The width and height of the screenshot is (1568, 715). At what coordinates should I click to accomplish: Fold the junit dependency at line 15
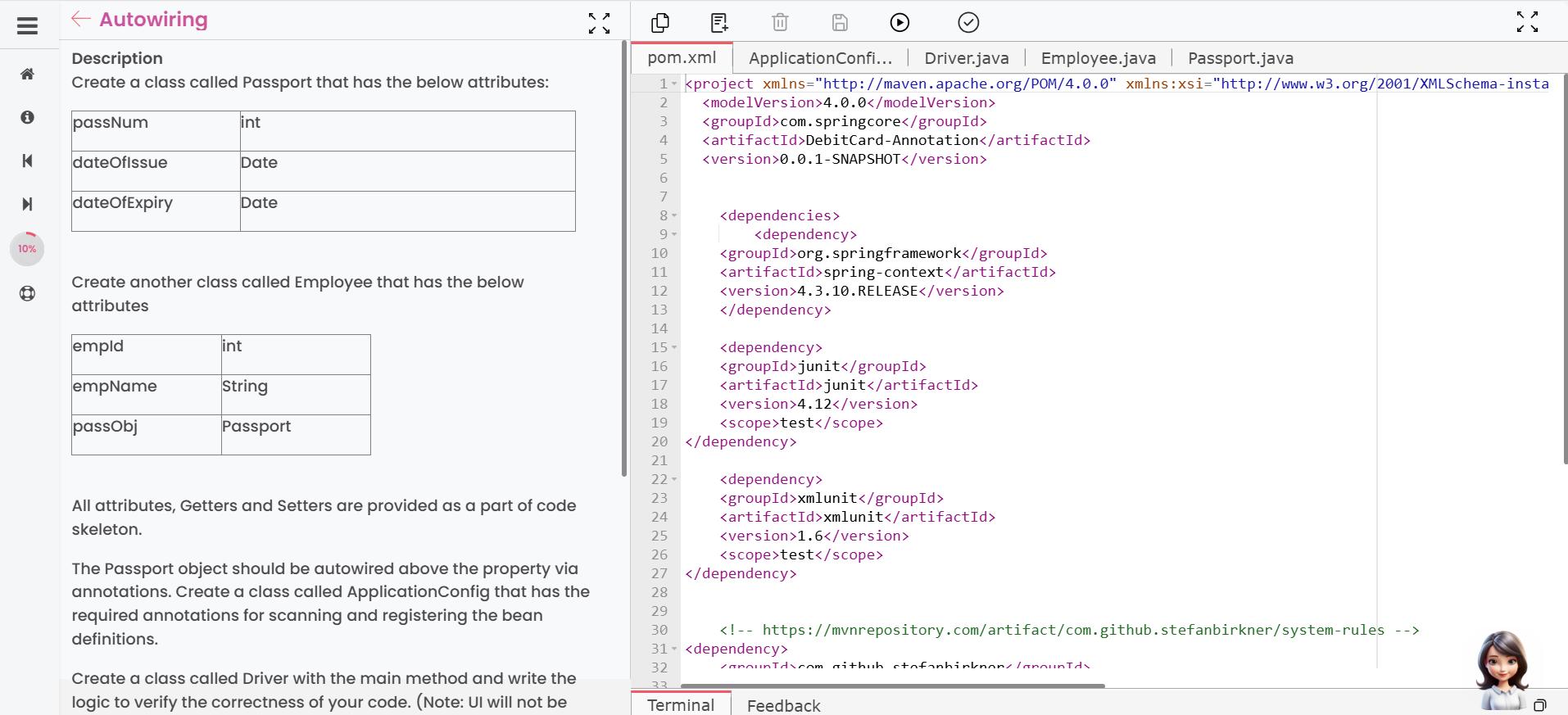(x=674, y=348)
